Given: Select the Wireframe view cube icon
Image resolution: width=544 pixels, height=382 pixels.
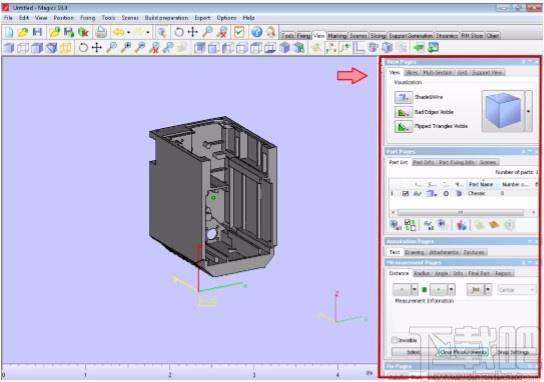Looking at the screenshot, I should point(23,48).
